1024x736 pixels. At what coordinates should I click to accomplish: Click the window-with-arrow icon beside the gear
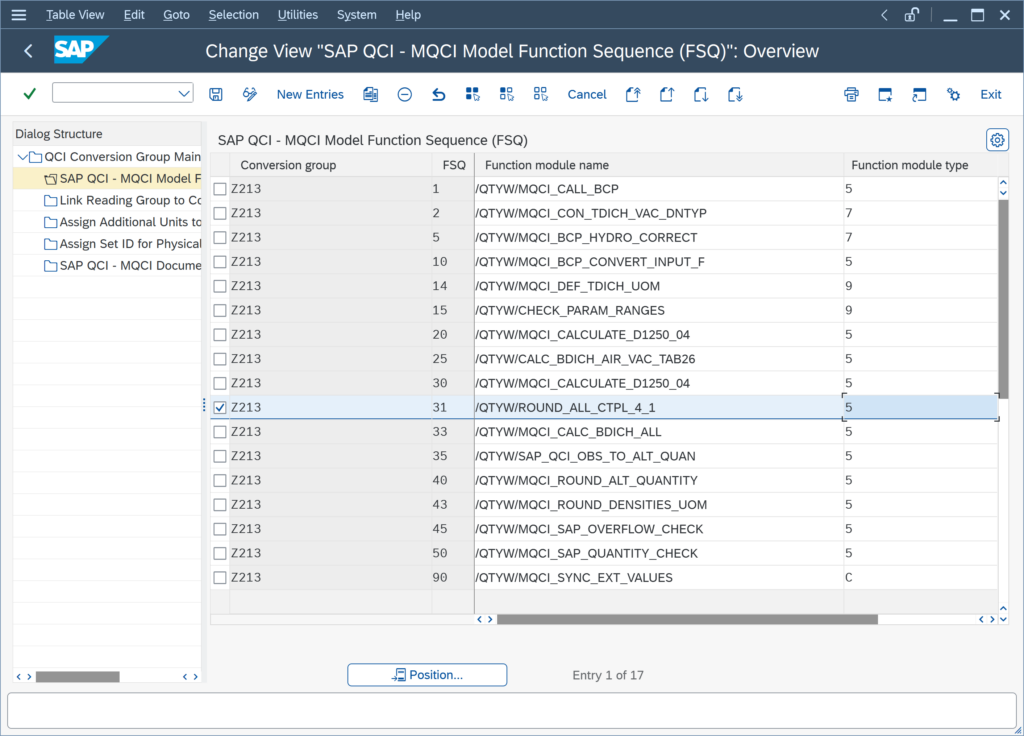(x=920, y=94)
